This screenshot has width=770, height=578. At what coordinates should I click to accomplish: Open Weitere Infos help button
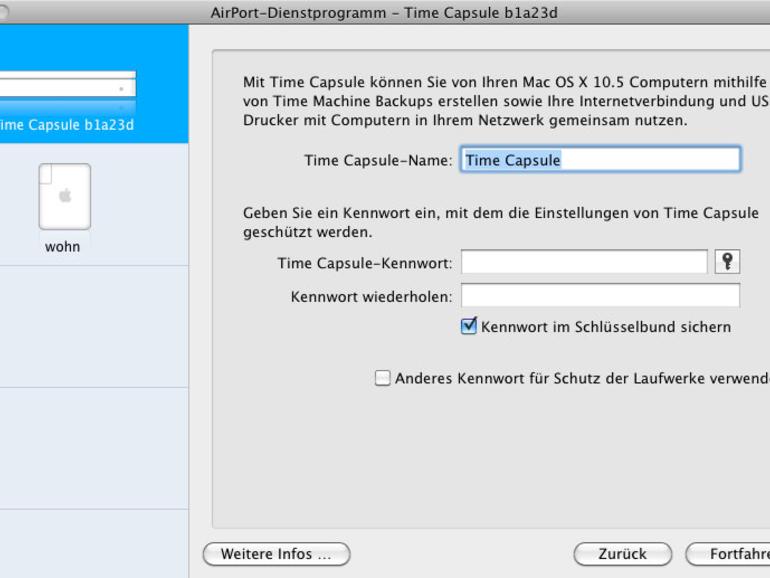tap(276, 554)
